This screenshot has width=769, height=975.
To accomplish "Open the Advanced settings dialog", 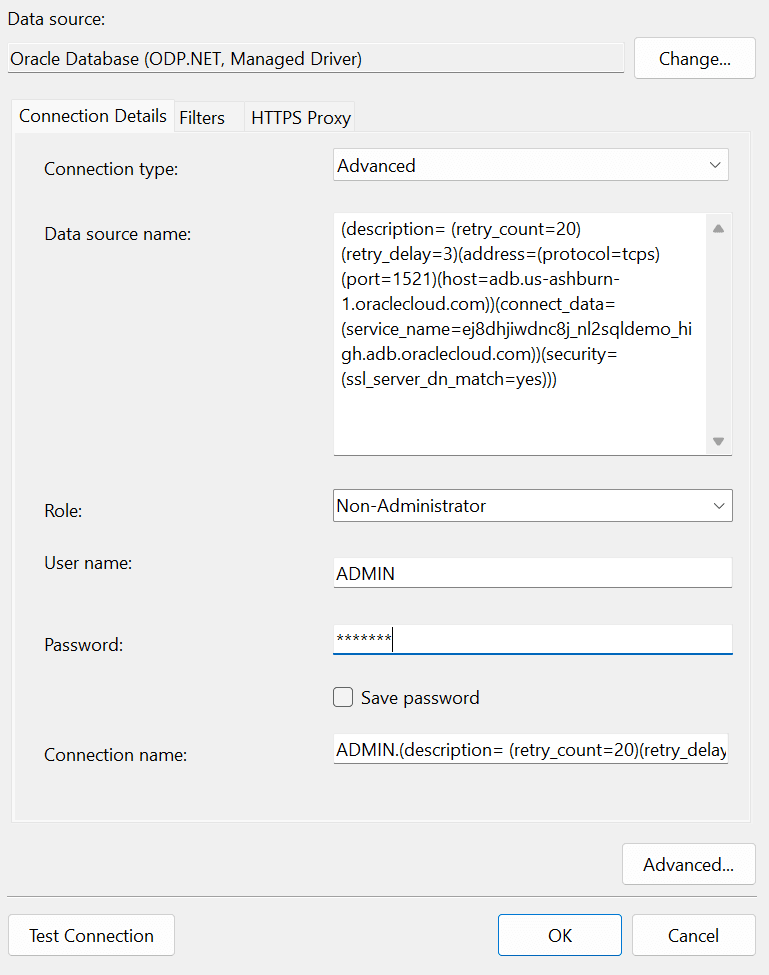I will (688, 864).
